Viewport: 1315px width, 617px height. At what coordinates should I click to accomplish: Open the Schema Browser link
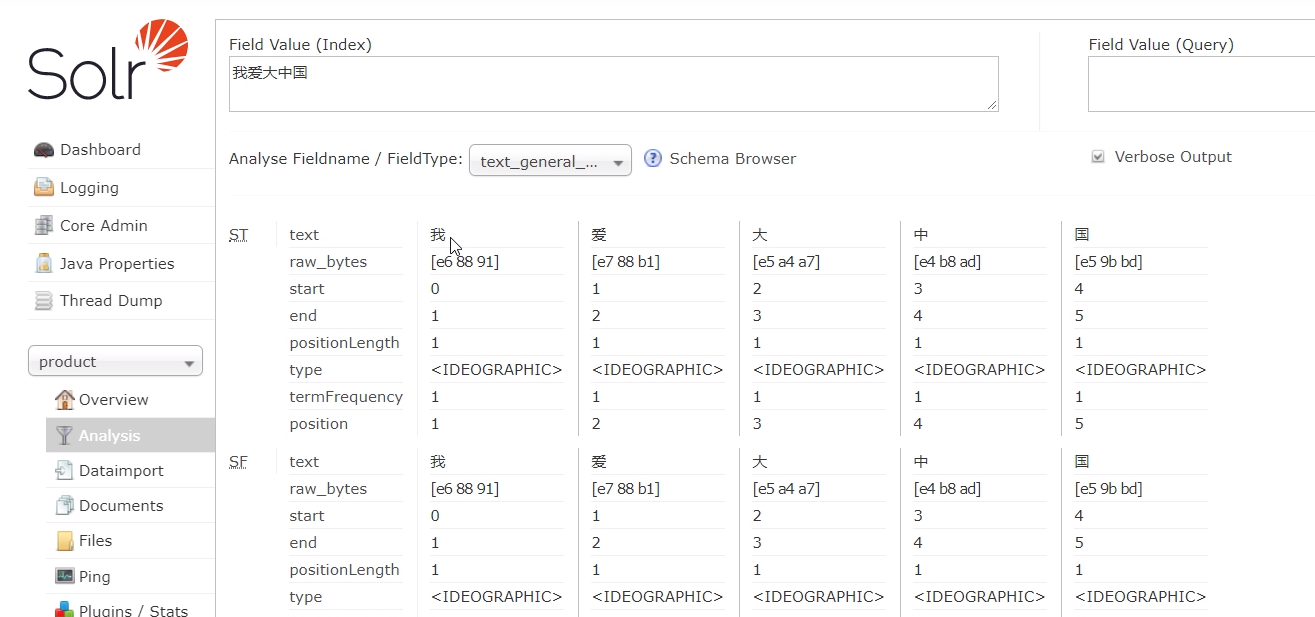pos(733,158)
